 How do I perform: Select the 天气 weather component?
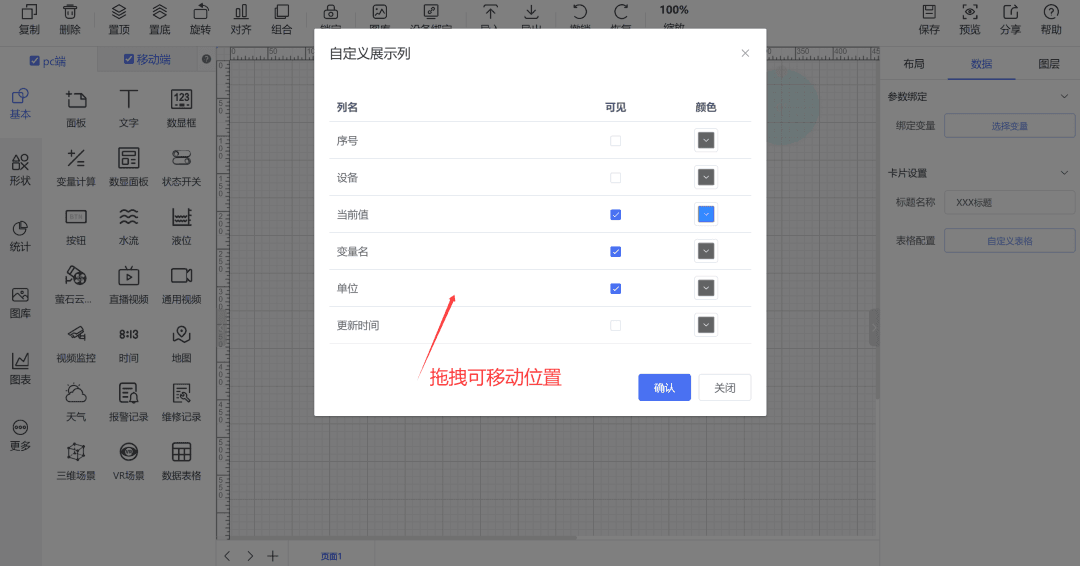pos(76,403)
